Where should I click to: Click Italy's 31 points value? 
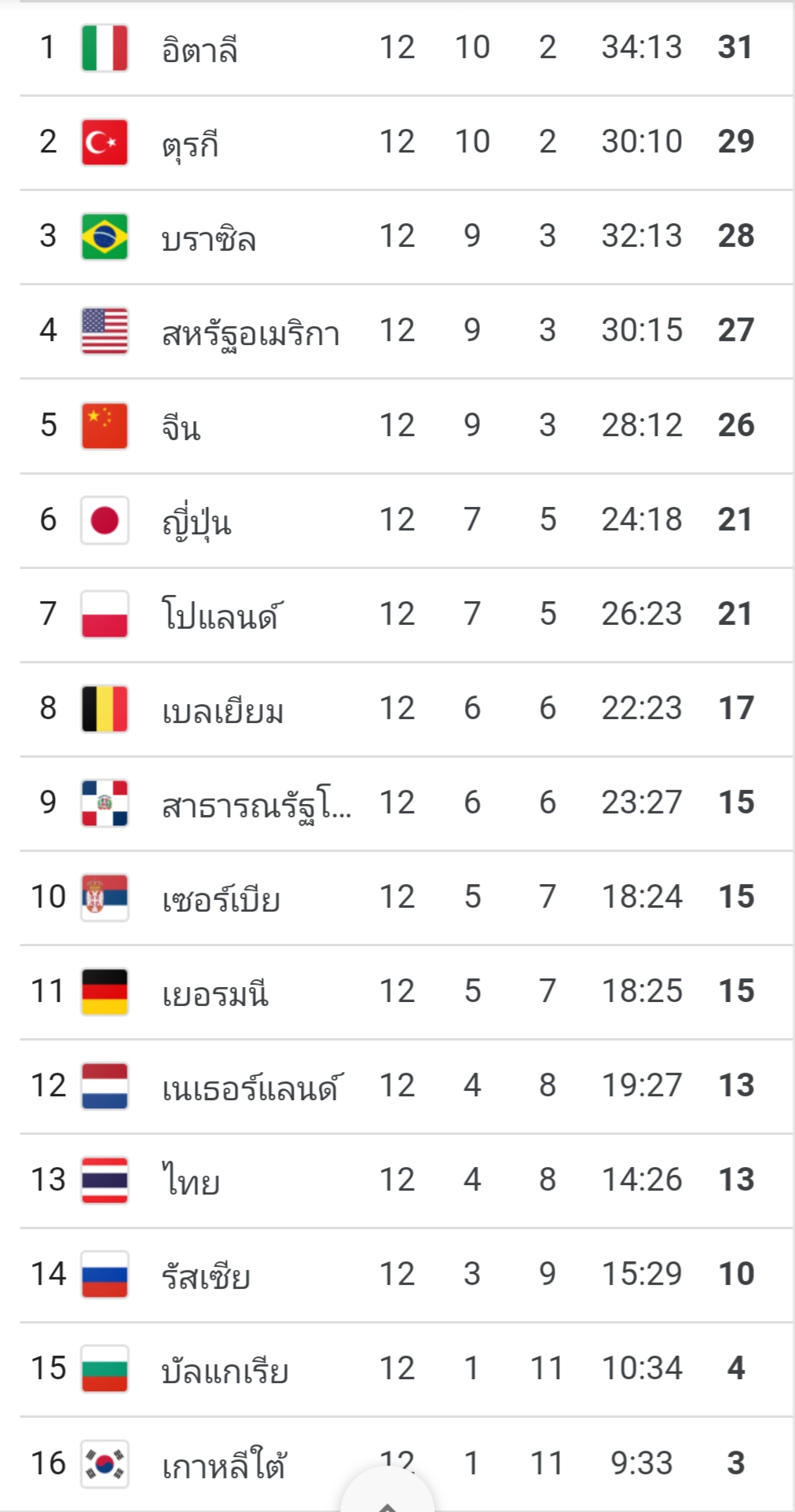click(735, 47)
